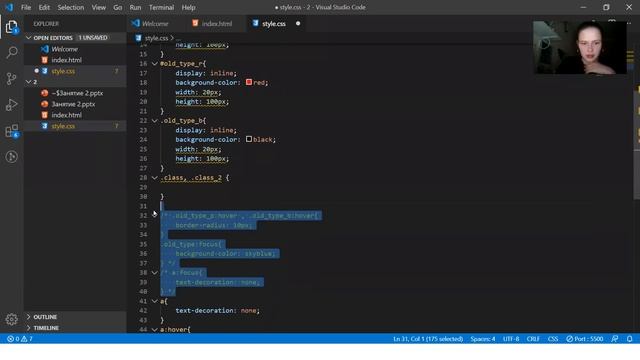This screenshot has width=640, height=360.
Task: Change encoding via UTF-8 status item
Action: coord(511,339)
